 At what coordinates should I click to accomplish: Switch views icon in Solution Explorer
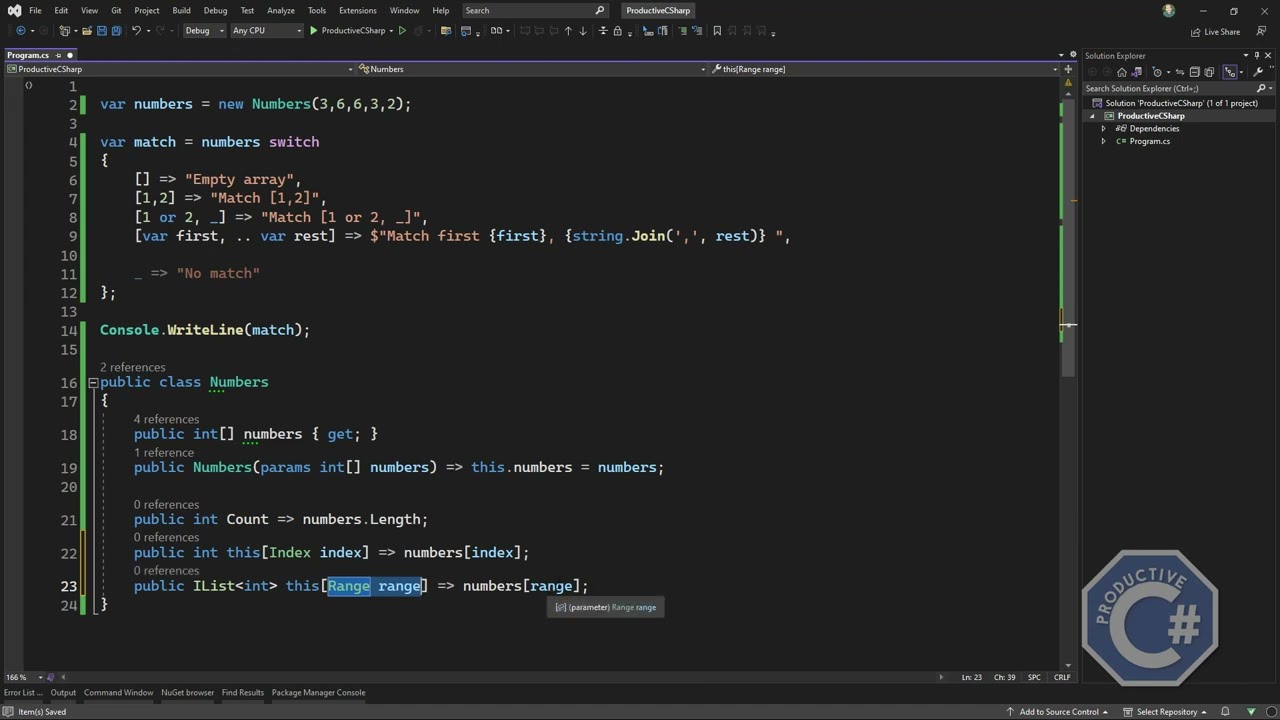pyautogui.click(x=1137, y=72)
